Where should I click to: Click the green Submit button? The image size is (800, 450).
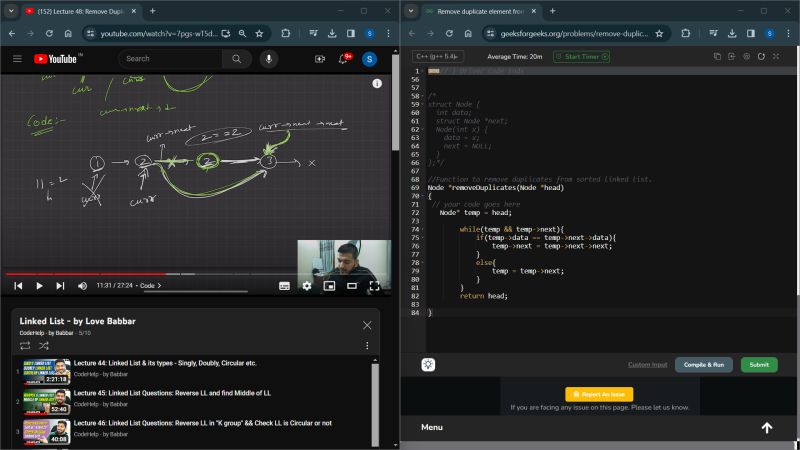point(759,365)
